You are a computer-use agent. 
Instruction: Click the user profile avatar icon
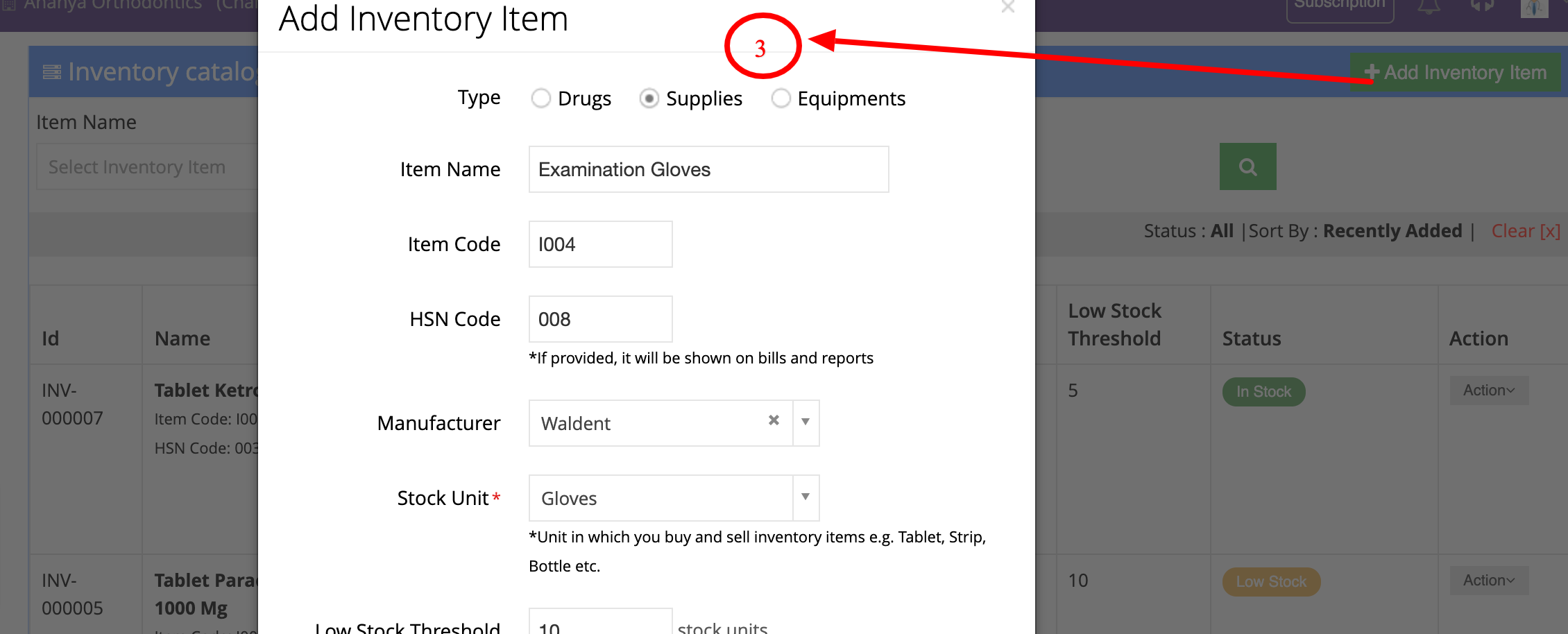(1534, 8)
